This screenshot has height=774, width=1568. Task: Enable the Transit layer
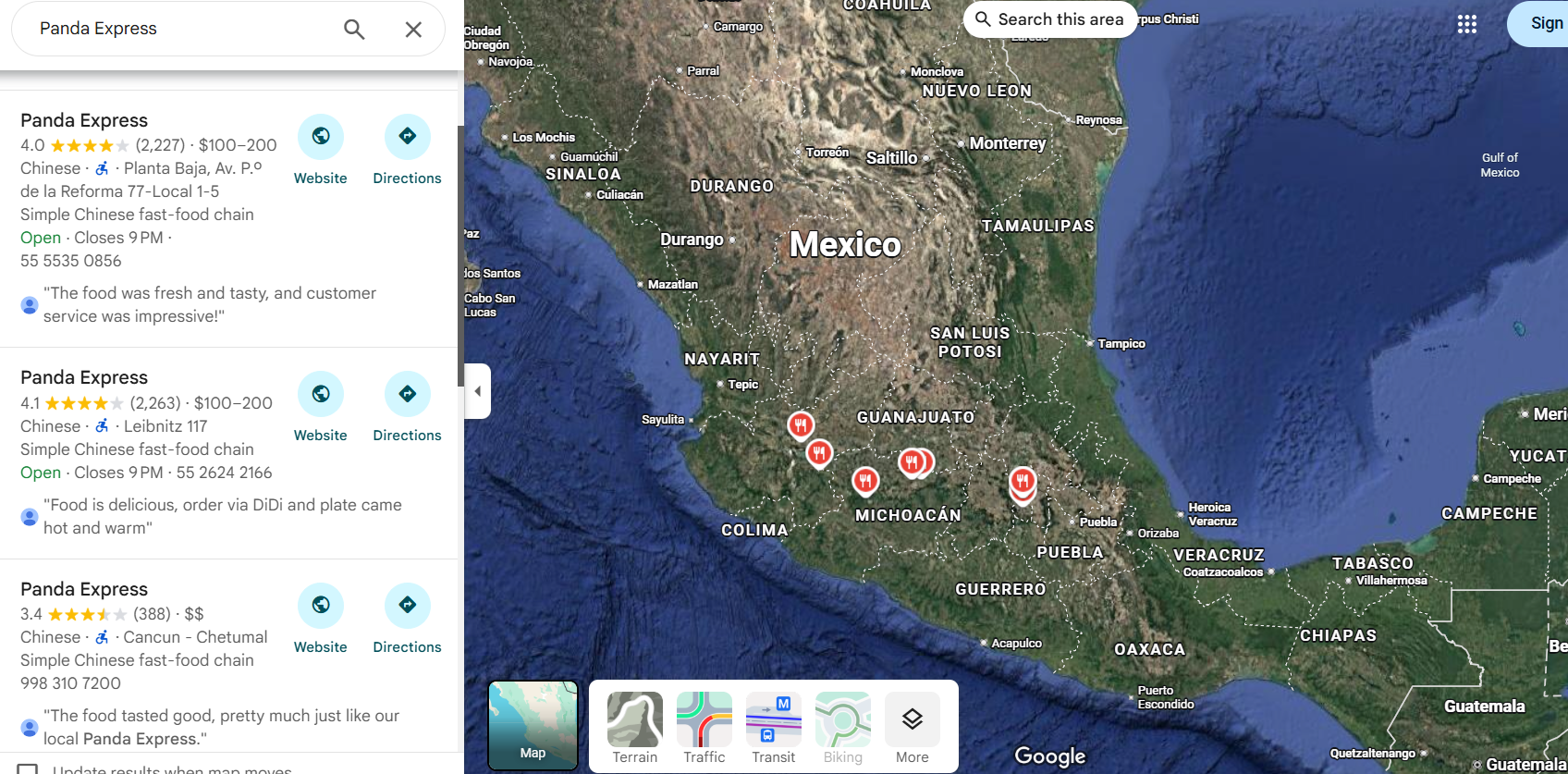pyautogui.click(x=774, y=728)
